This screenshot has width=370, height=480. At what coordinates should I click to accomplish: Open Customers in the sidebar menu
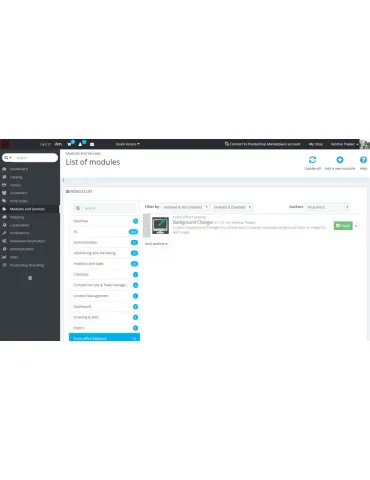[18, 193]
